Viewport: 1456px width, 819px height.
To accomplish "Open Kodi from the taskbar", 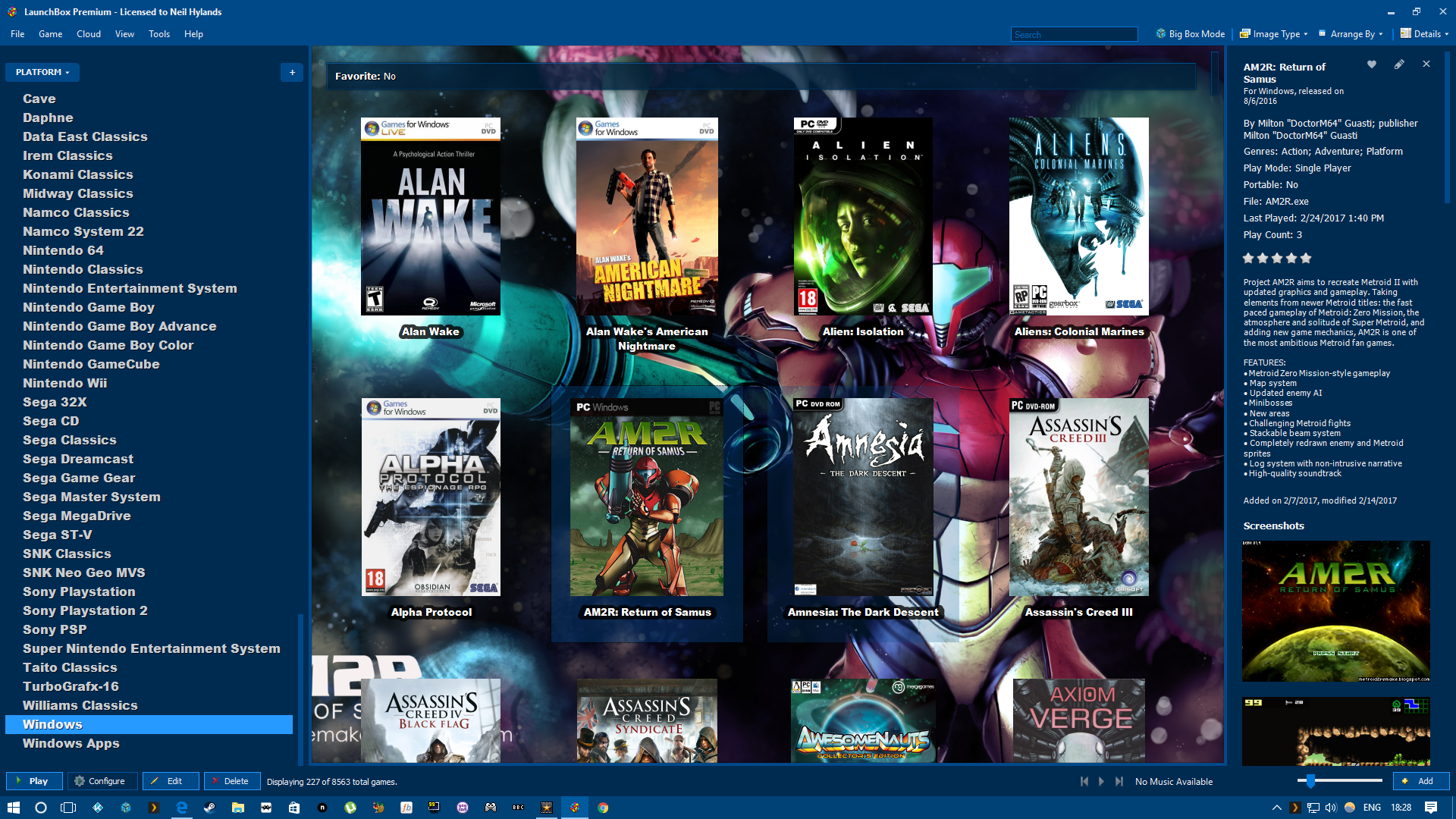I will pyautogui.click(x=98, y=808).
